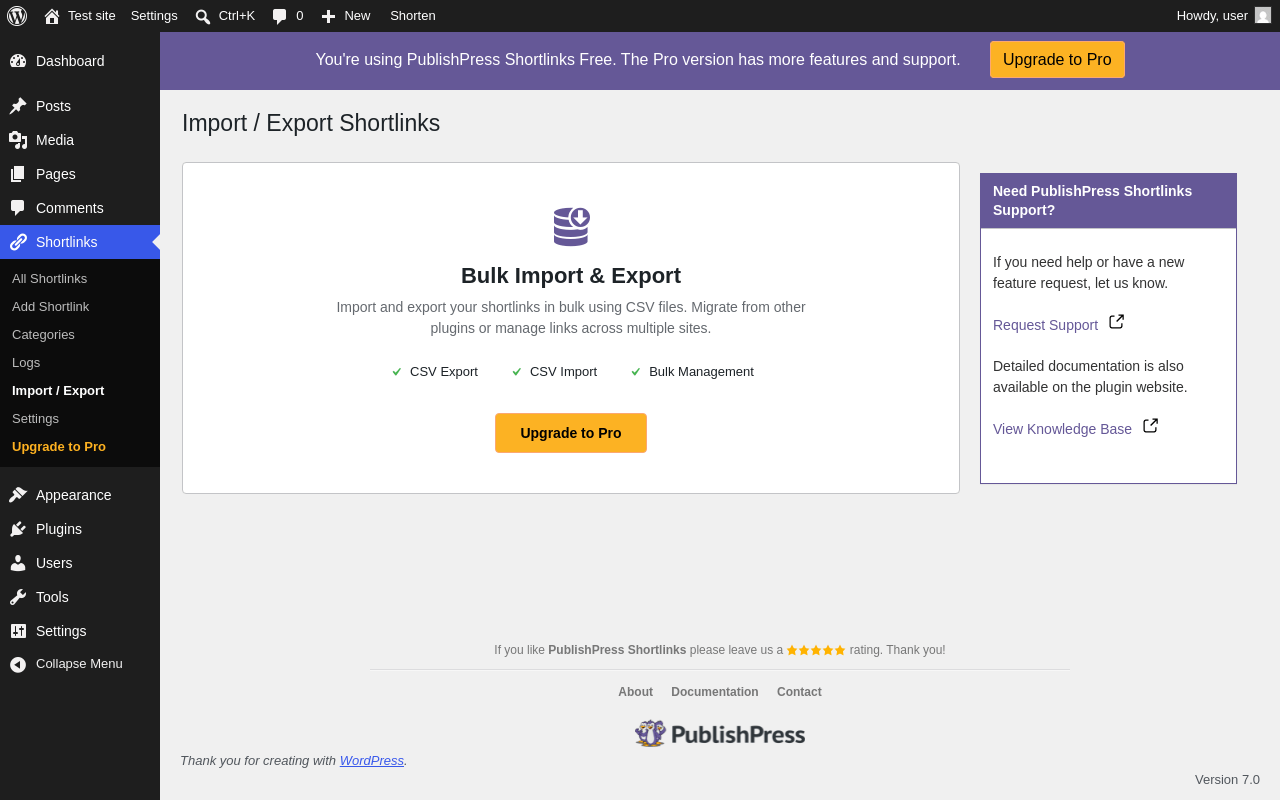This screenshot has width=1280, height=800.
Task: Click the Posts pushpin icon
Action: [x=18, y=106]
